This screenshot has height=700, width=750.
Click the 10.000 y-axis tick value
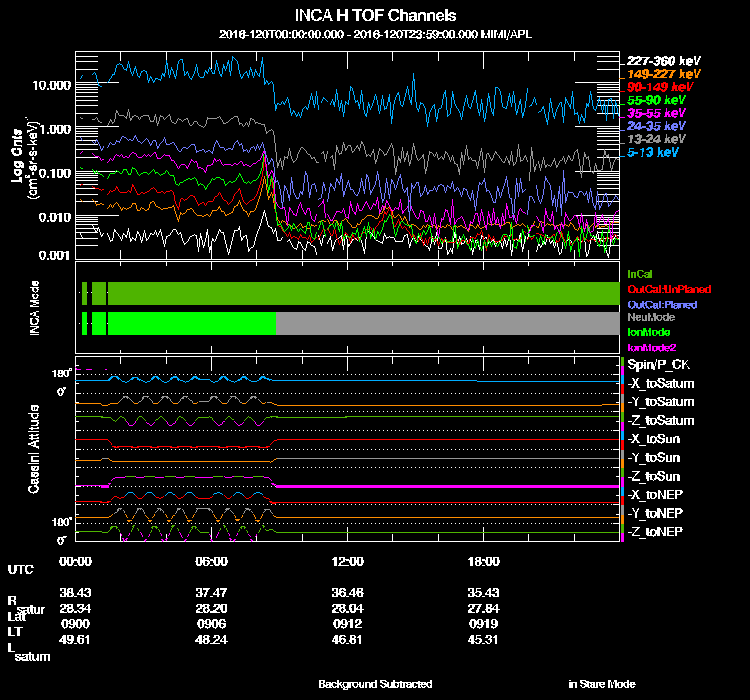click(51, 86)
